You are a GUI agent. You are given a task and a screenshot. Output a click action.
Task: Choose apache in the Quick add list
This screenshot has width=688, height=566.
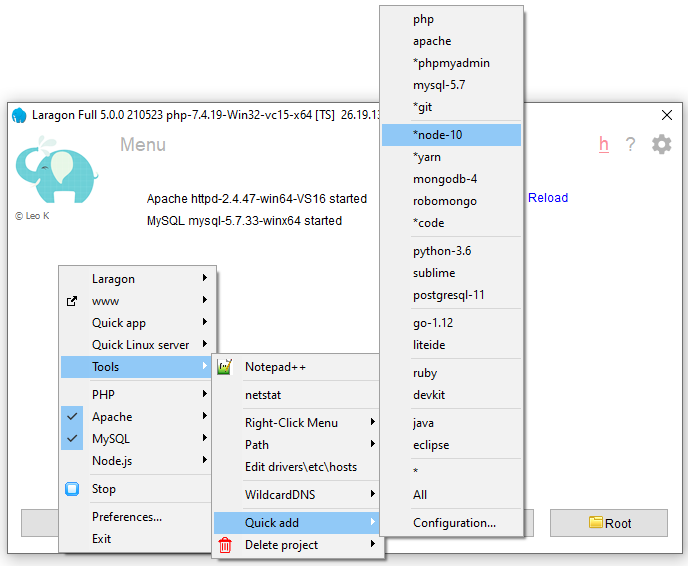tap(452, 41)
